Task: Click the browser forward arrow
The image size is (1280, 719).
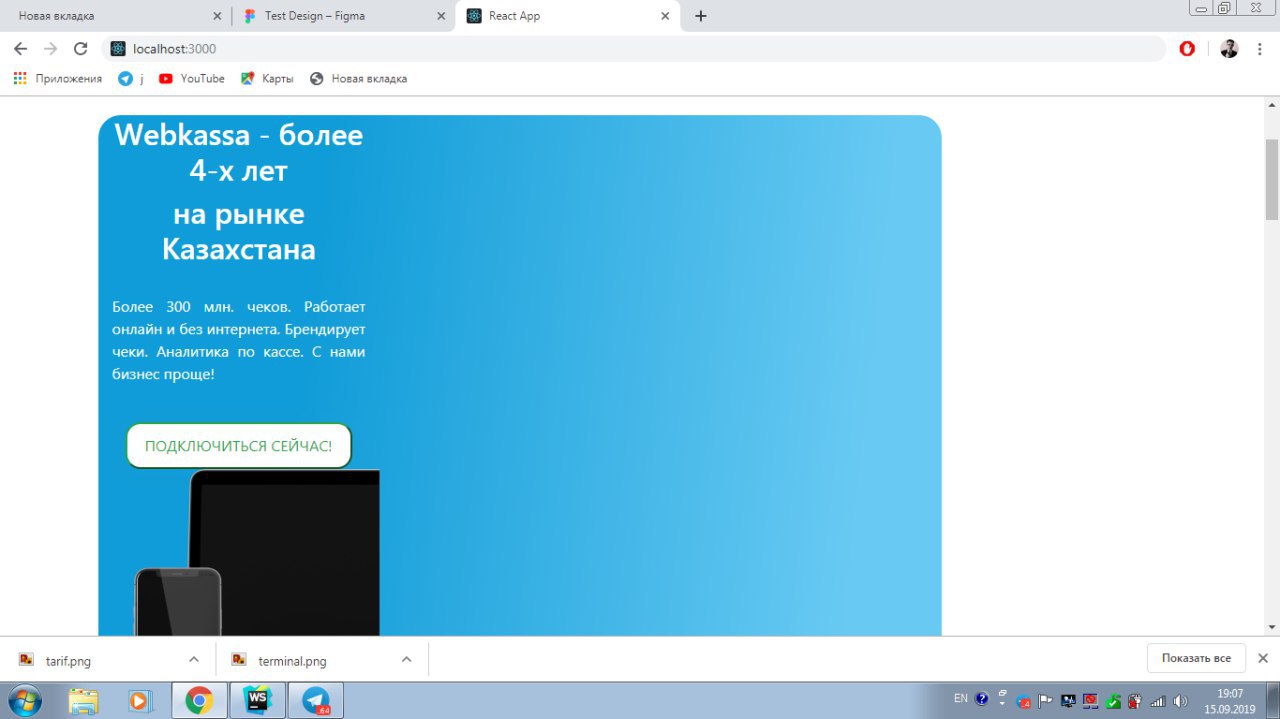Action: click(51, 48)
